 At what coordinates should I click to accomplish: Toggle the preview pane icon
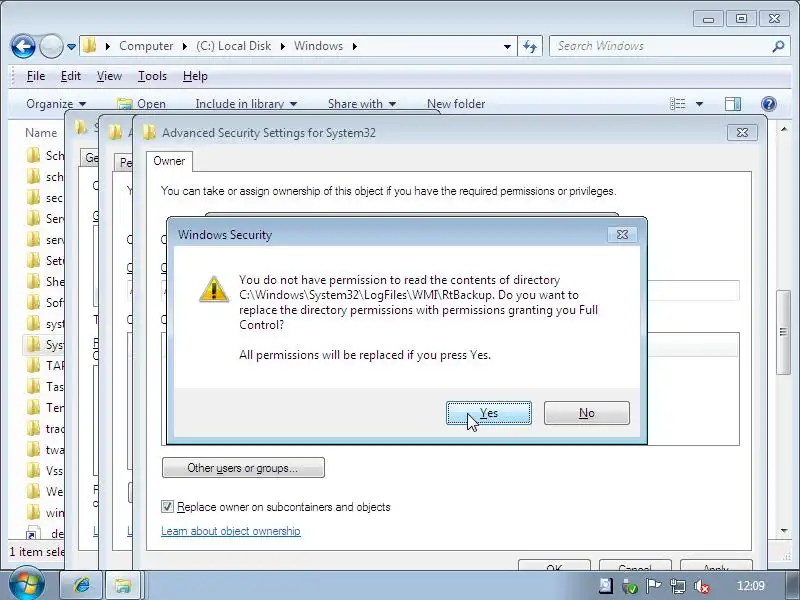tap(733, 104)
